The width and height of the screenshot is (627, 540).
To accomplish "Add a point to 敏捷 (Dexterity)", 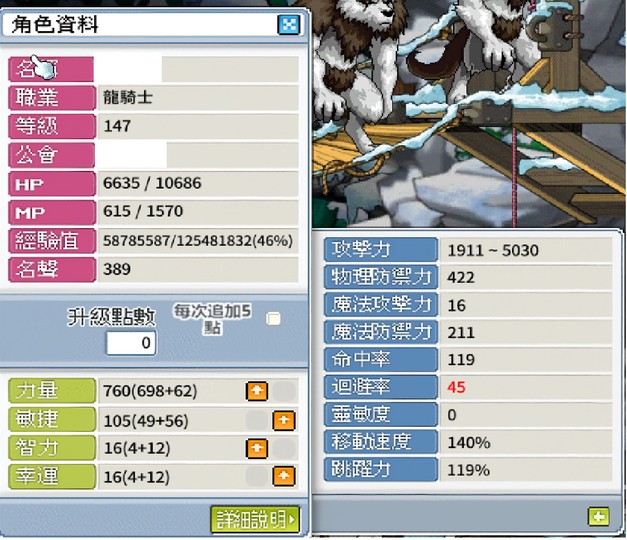I will [x=284, y=420].
